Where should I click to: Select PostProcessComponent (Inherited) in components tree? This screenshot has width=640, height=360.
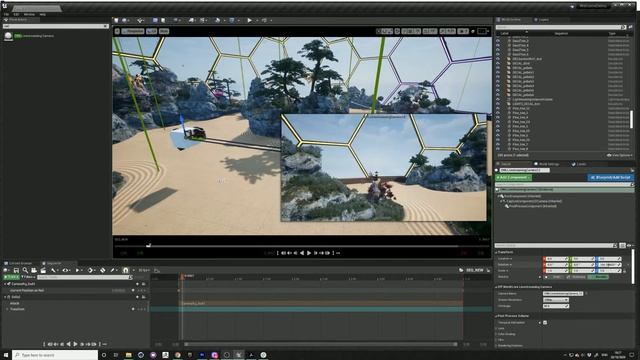(532, 206)
